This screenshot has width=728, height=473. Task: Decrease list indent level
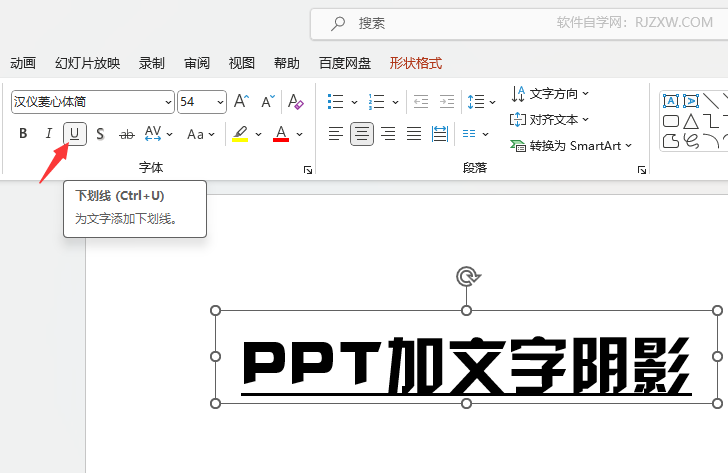(421, 101)
